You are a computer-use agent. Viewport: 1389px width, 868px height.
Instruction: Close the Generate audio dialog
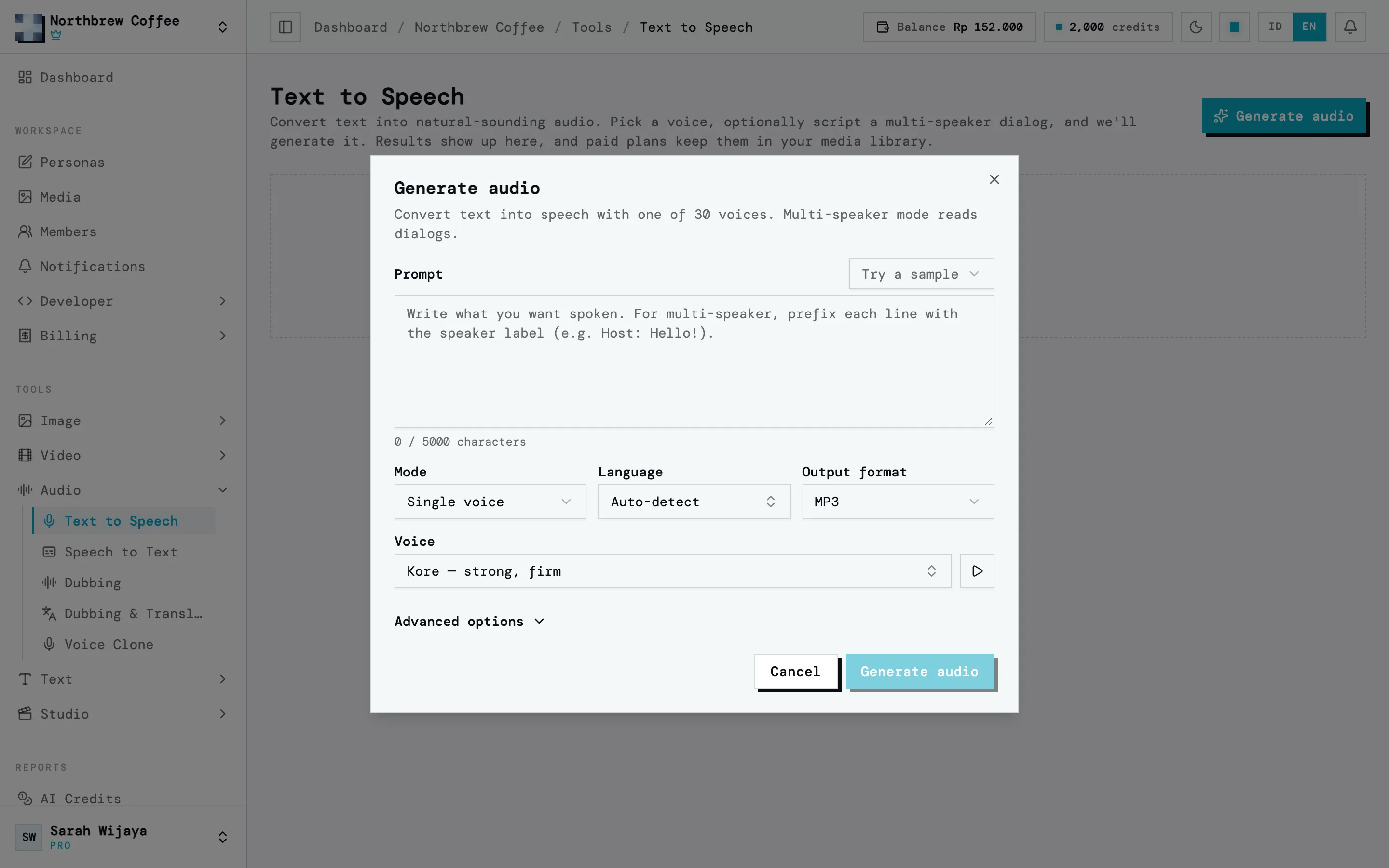[x=994, y=180]
